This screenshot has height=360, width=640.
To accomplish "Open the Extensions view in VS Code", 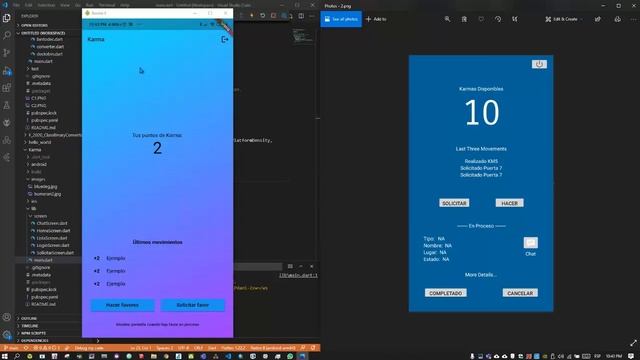I will tap(7, 88).
